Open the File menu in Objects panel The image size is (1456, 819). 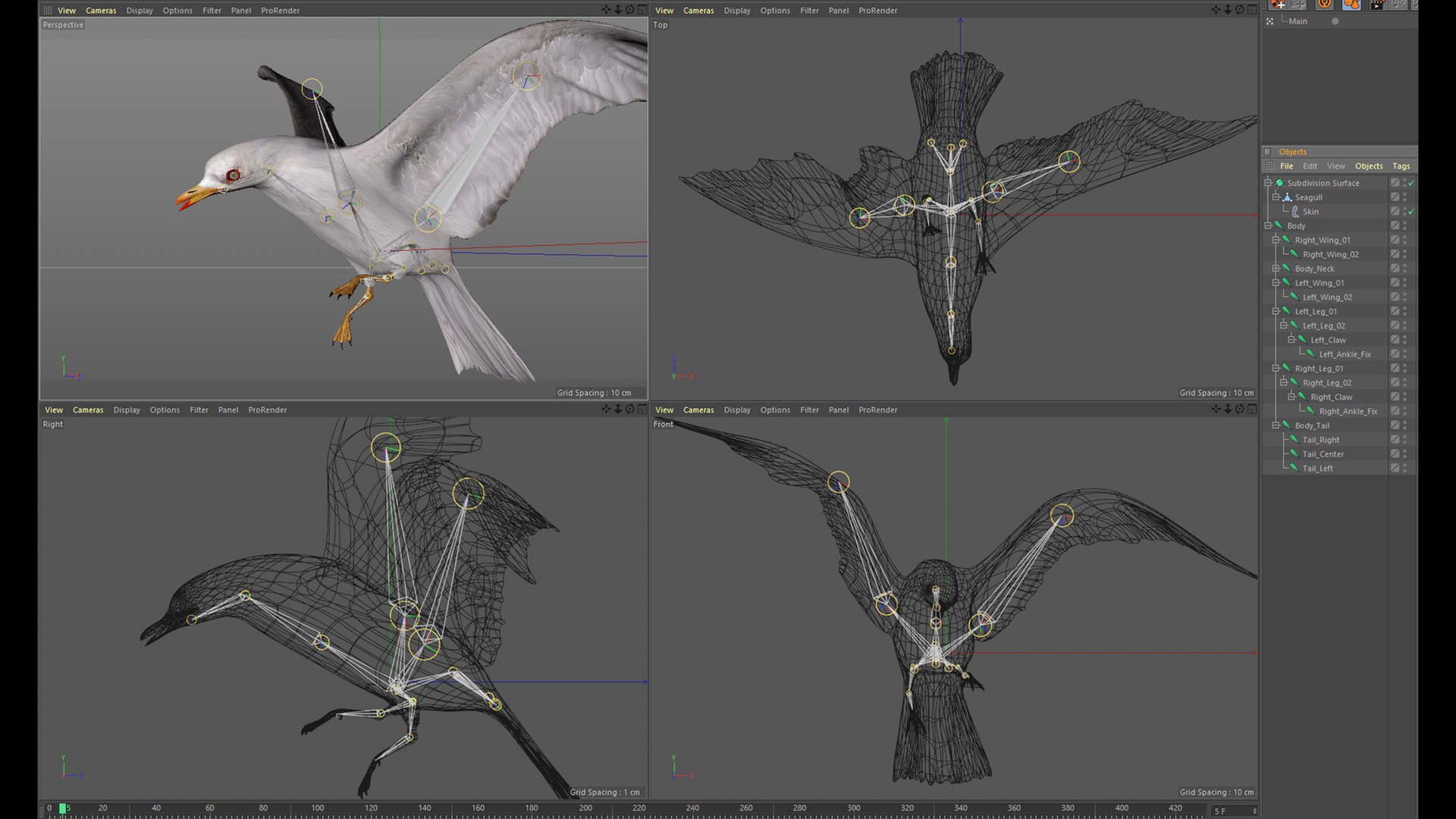tap(1286, 166)
